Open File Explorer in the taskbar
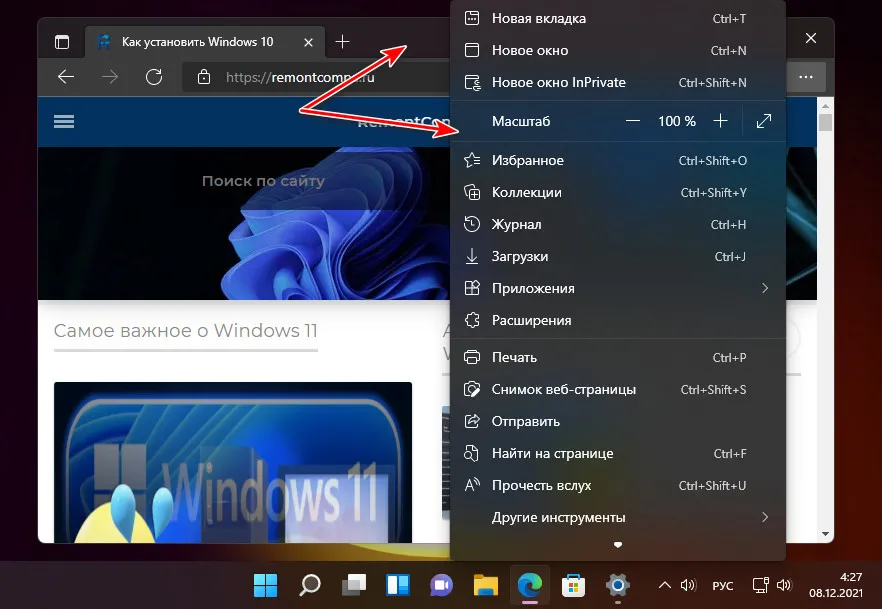 coord(485,584)
